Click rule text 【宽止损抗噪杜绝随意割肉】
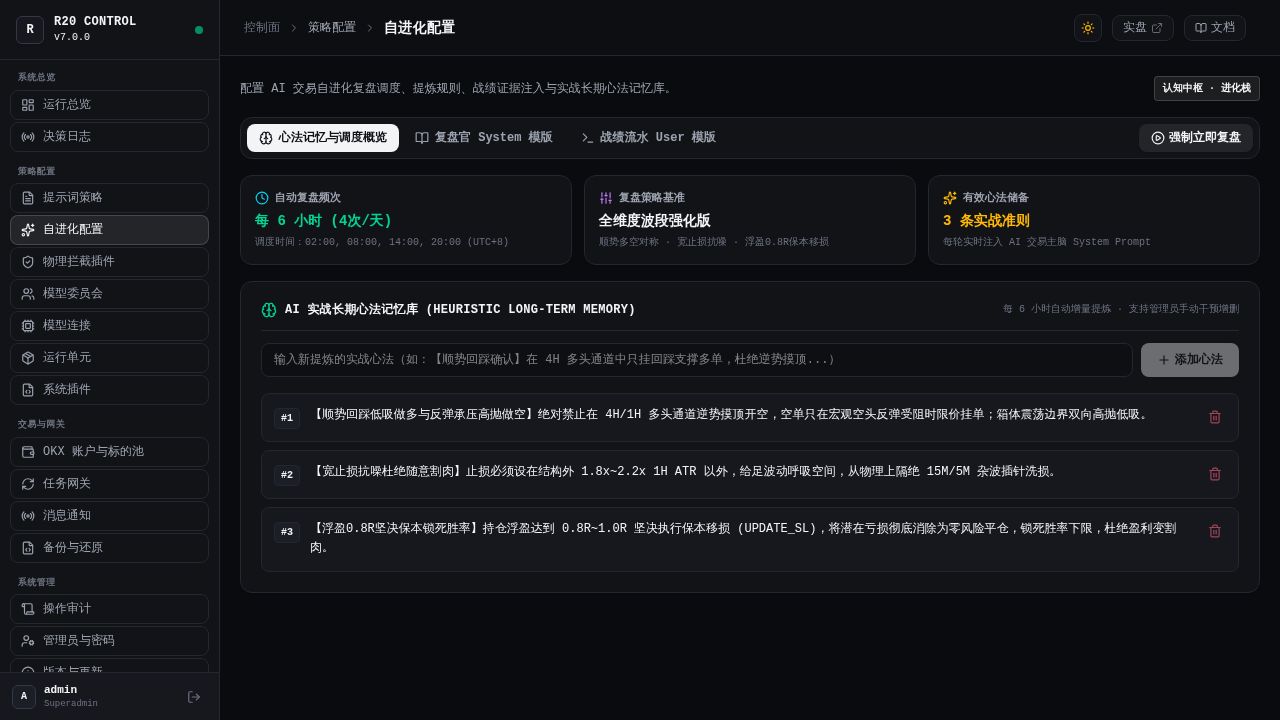Screen dimensions: 1280x720 pyautogui.click(x=388, y=472)
